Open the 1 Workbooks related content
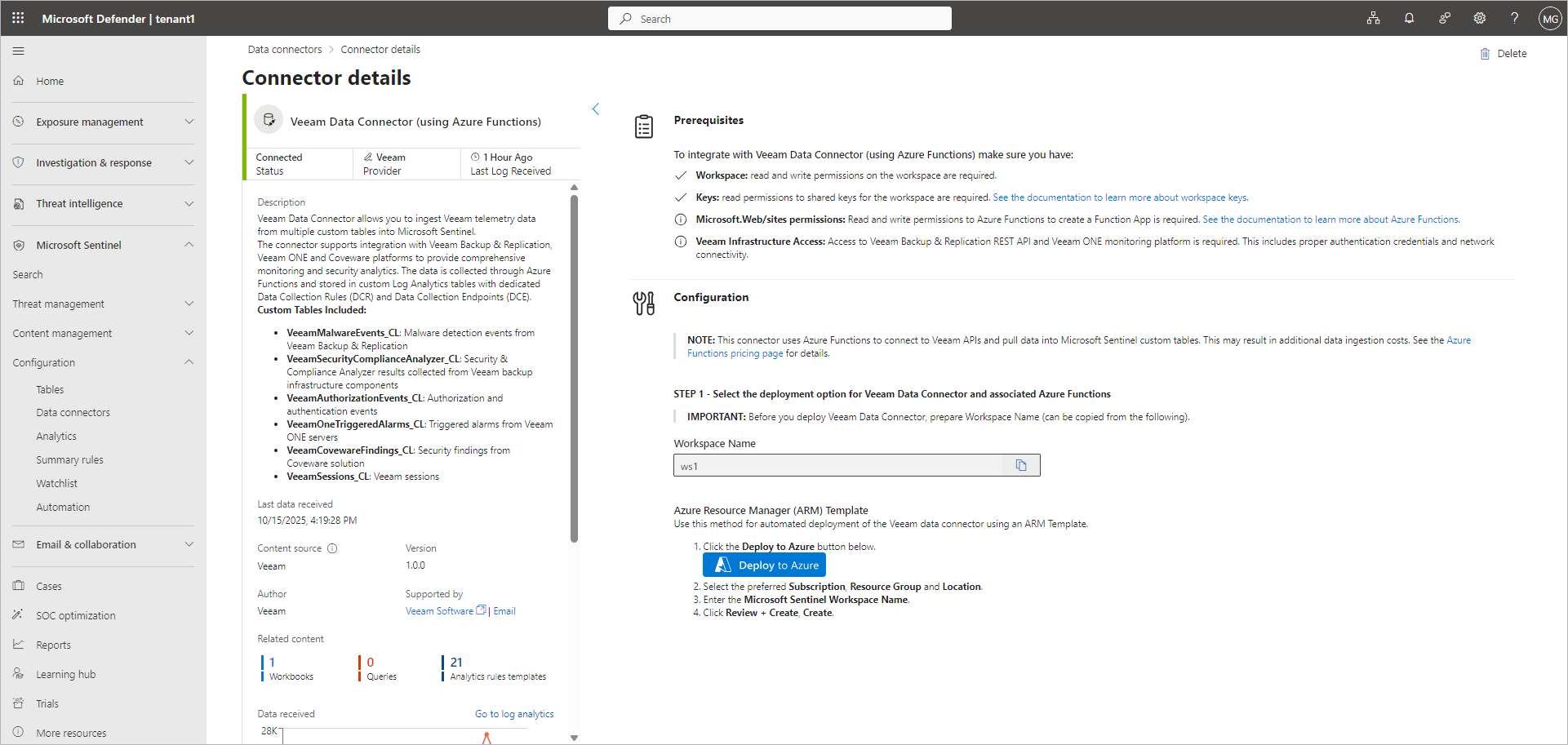The image size is (1568, 745). point(287,668)
